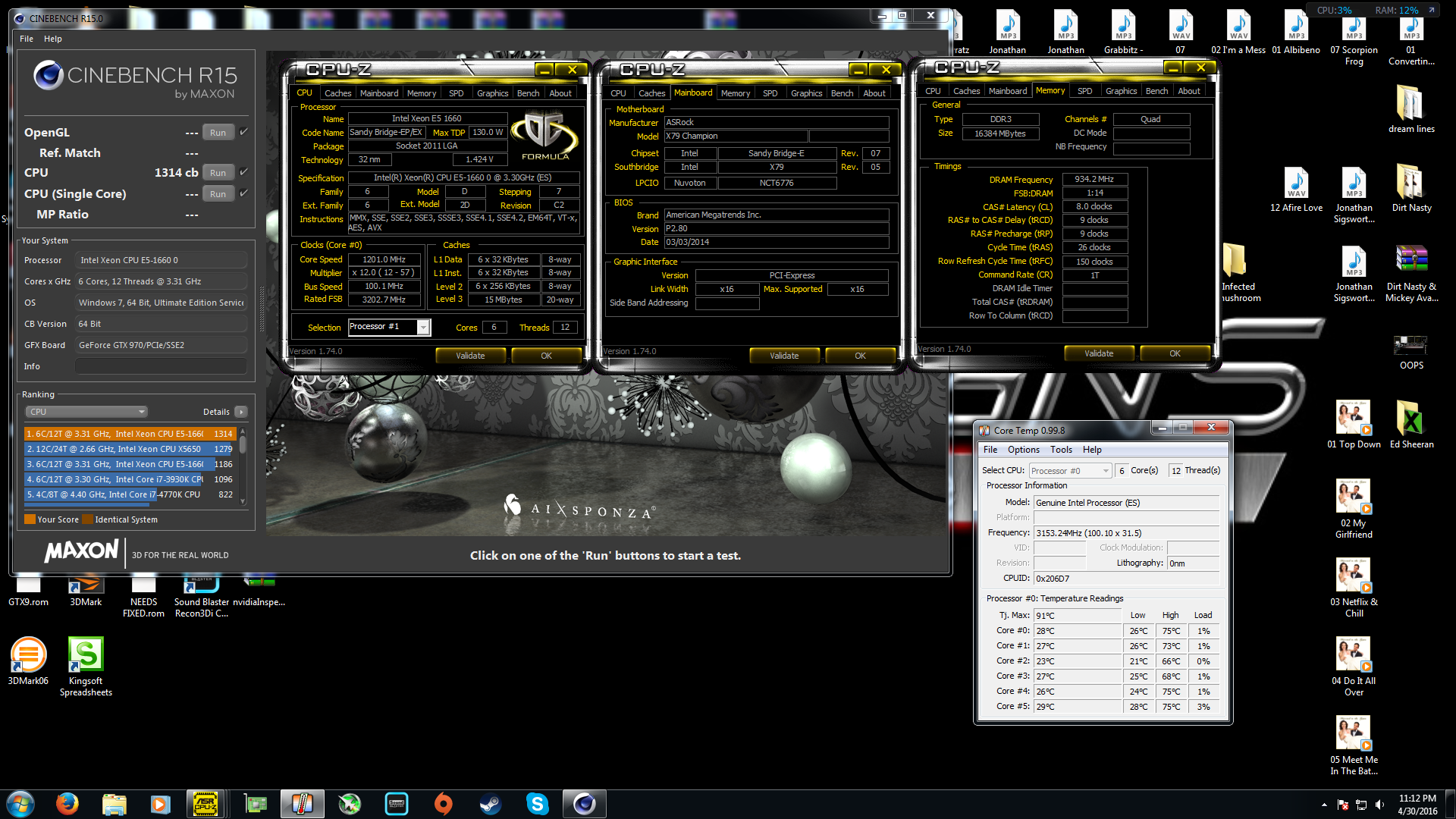Show hidden tray icons arrow
Viewport: 1456px width, 819px height.
[x=1324, y=805]
